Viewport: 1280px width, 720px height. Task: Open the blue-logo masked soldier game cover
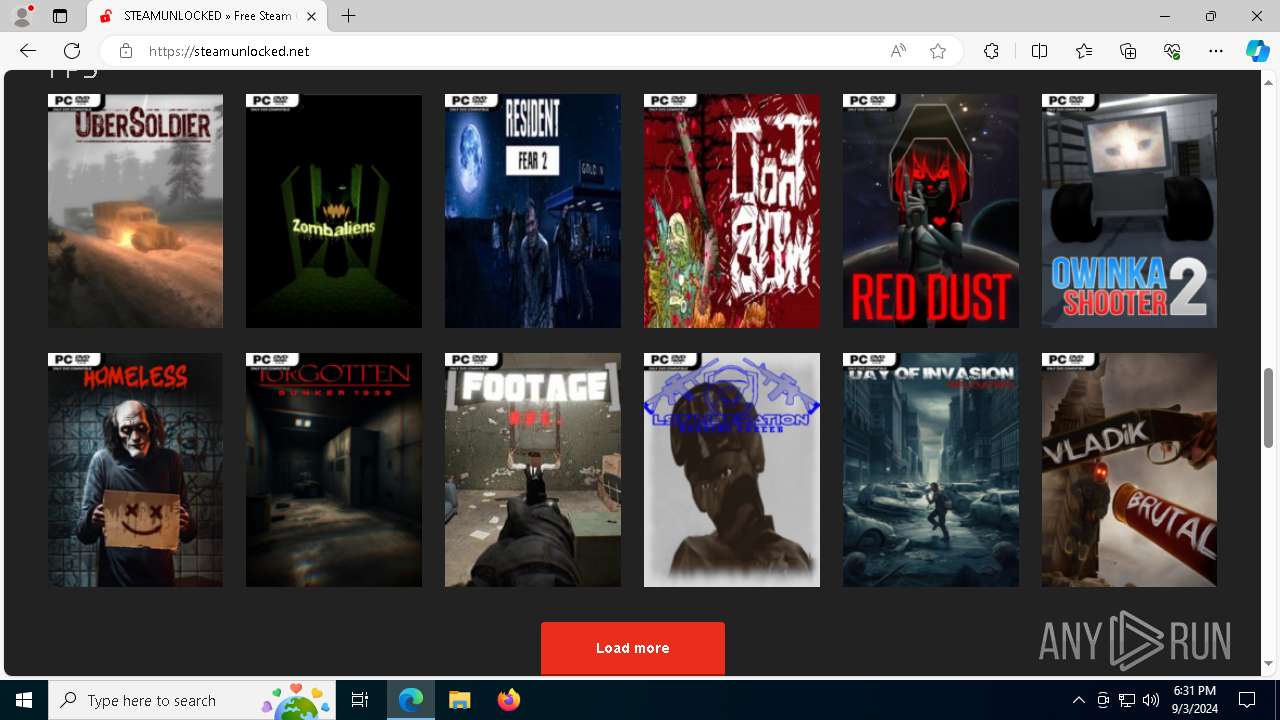click(x=732, y=470)
